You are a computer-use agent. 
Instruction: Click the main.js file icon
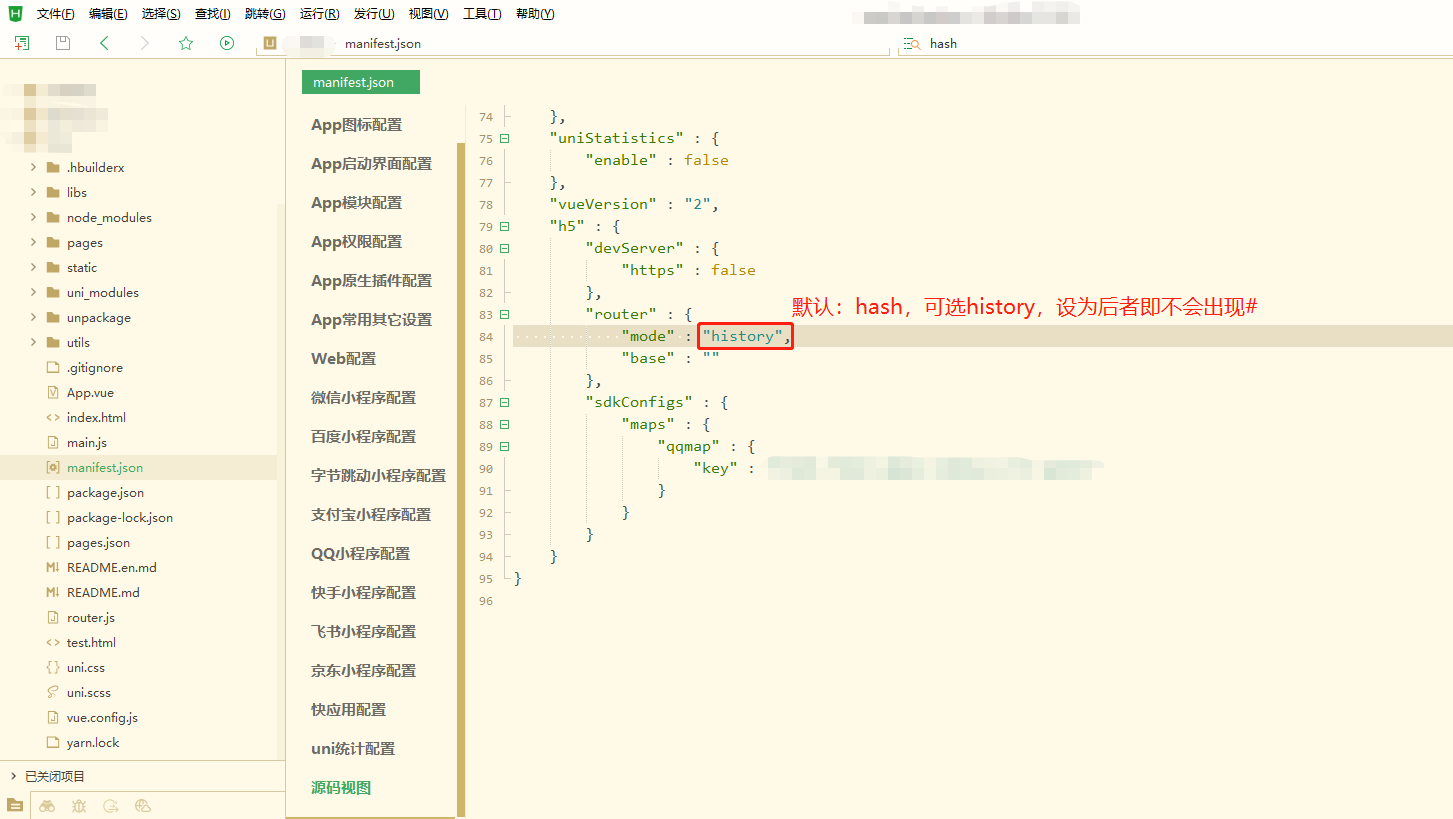click(53, 443)
